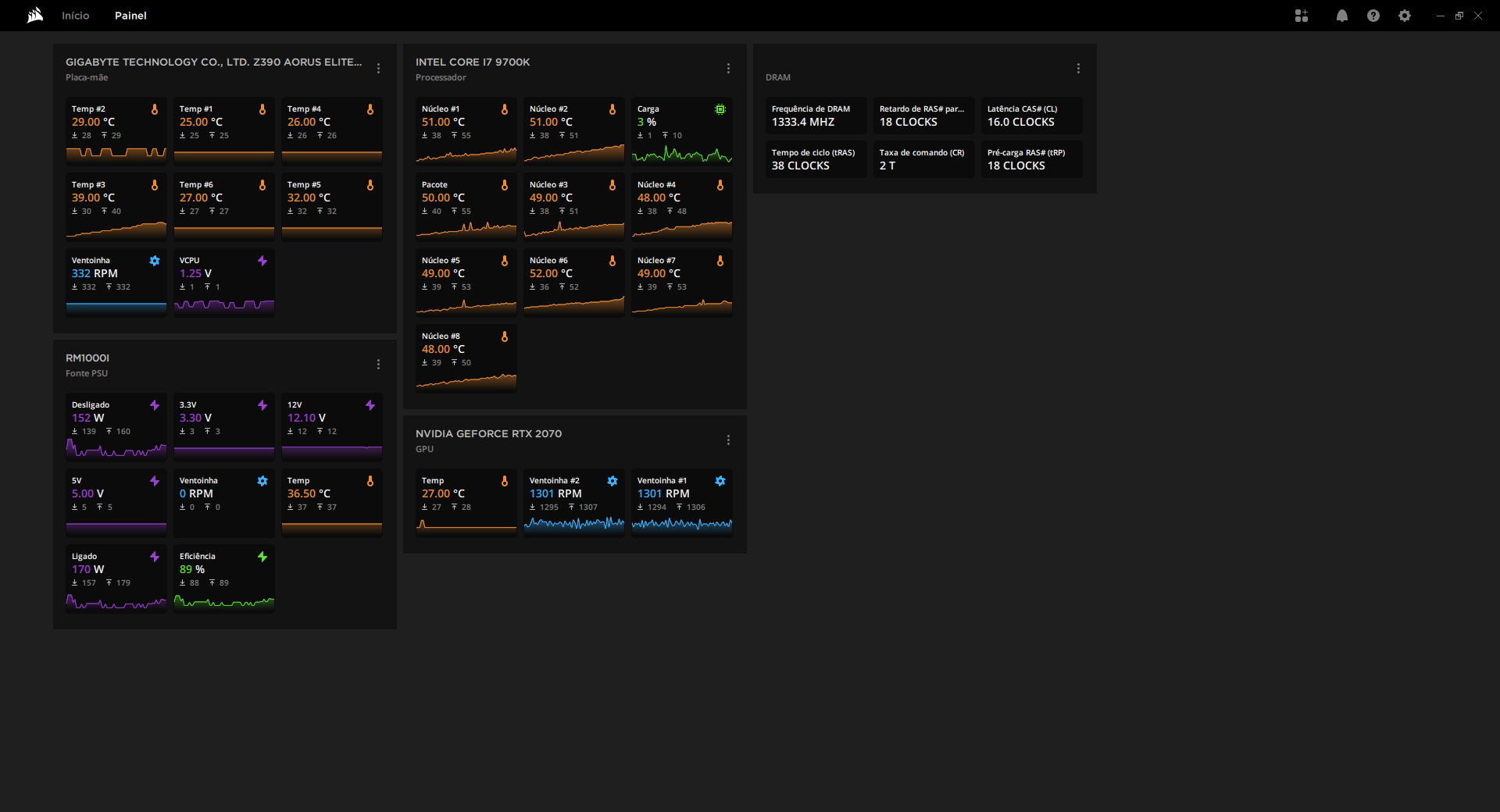Click the lightning icon on 3.3V tile

point(262,405)
